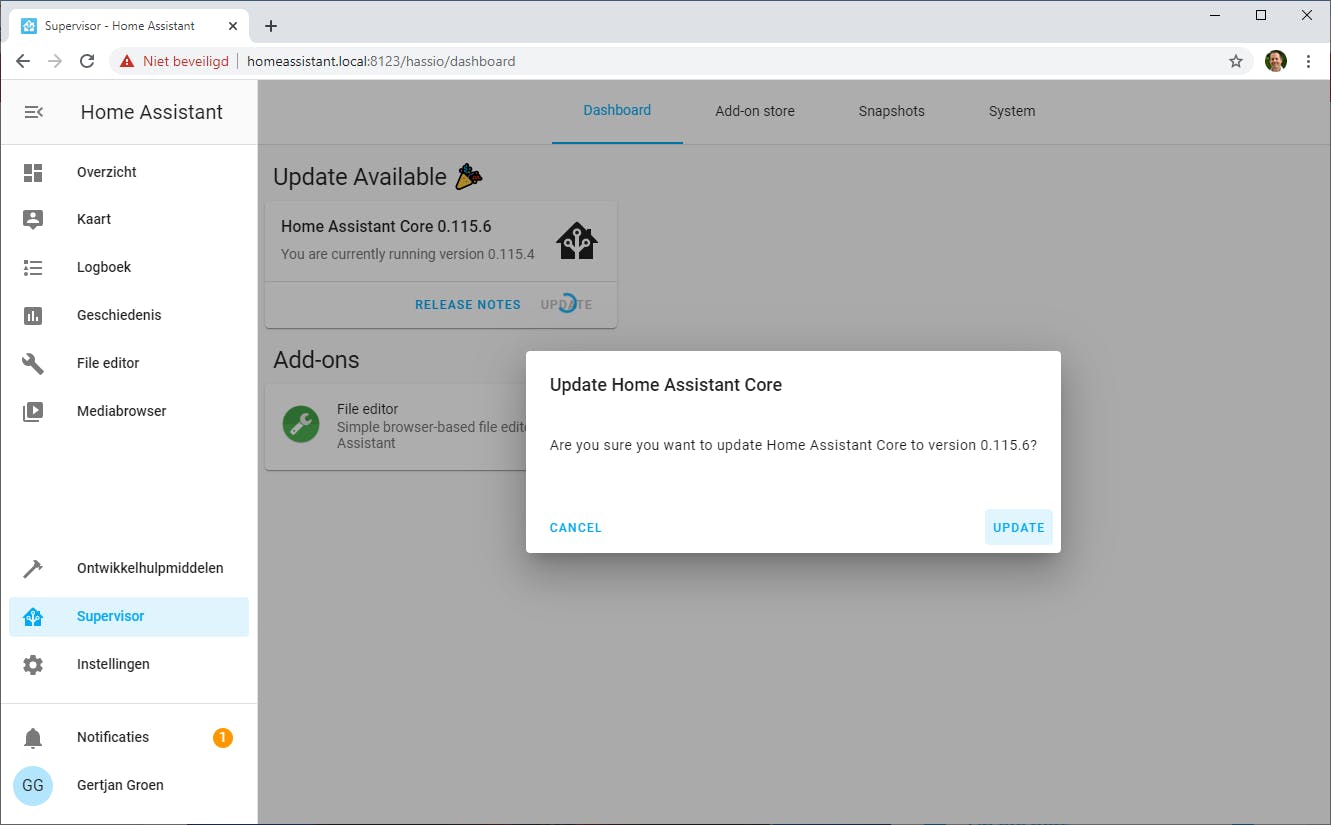Go forward in the browser
This screenshot has width=1331, height=825.
click(55, 61)
